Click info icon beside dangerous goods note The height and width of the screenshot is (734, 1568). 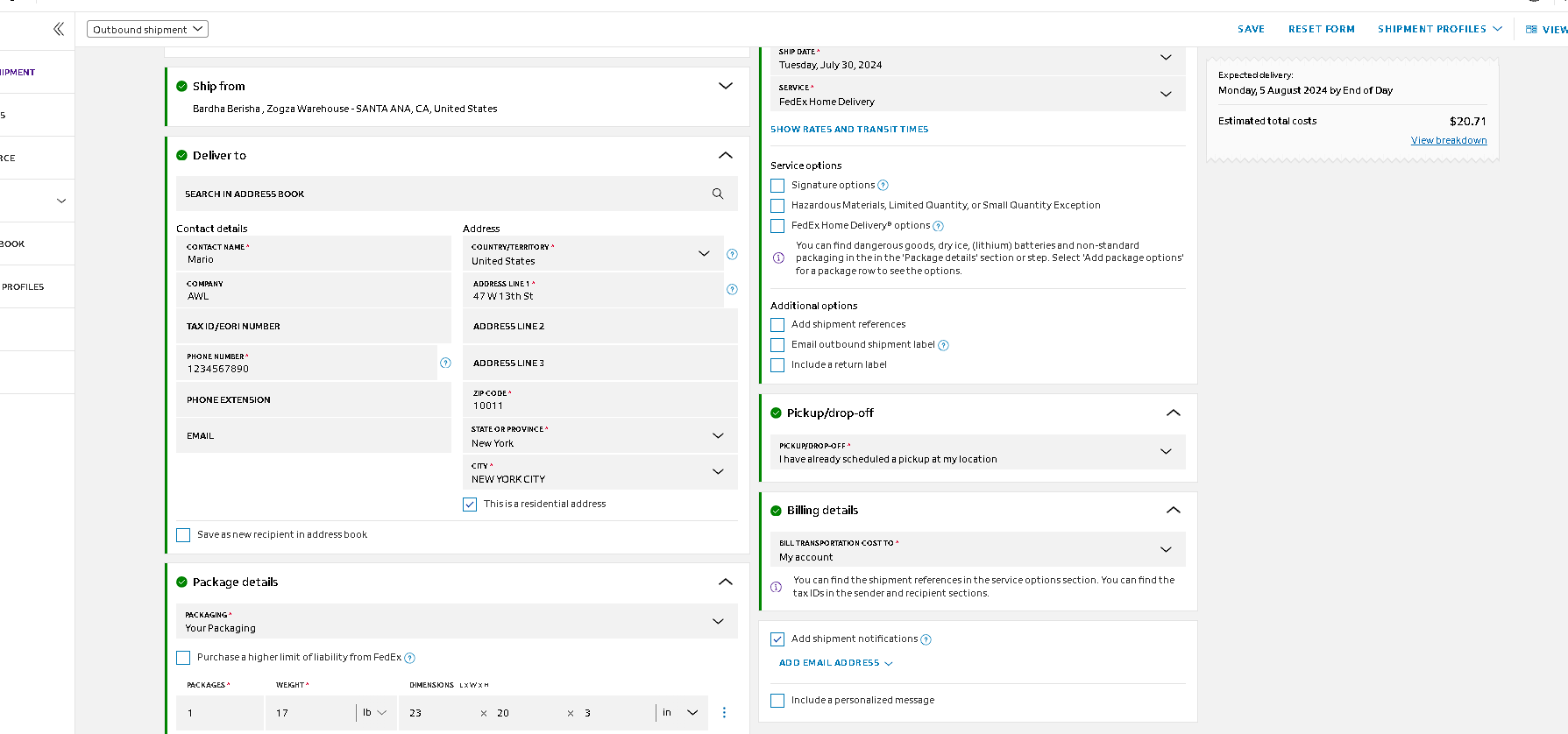[778, 258]
